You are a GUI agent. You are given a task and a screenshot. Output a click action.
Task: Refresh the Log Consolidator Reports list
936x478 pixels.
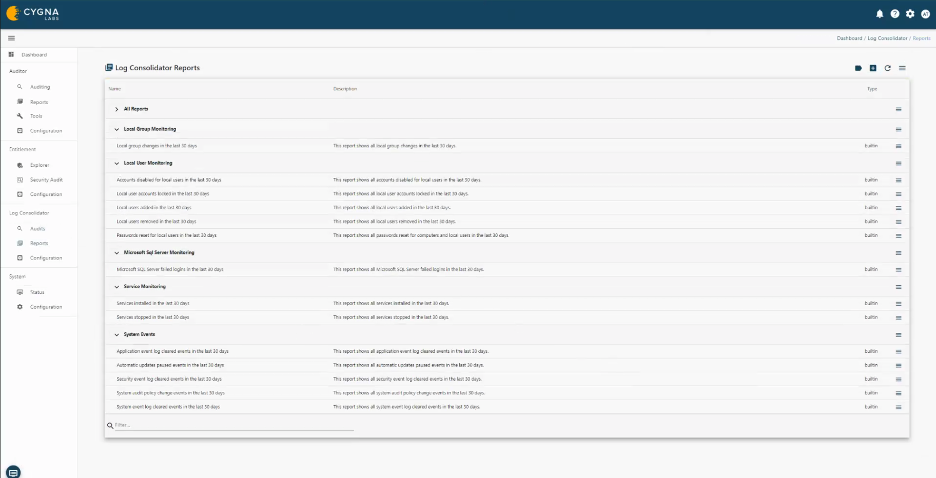pyautogui.click(x=888, y=68)
